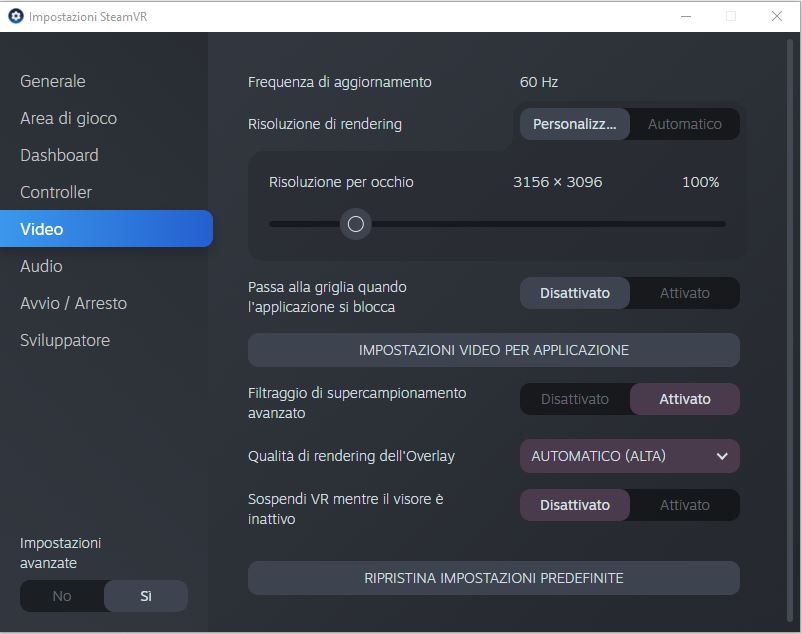Go to the Controller settings section
The height and width of the screenshot is (634, 802).
56,192
